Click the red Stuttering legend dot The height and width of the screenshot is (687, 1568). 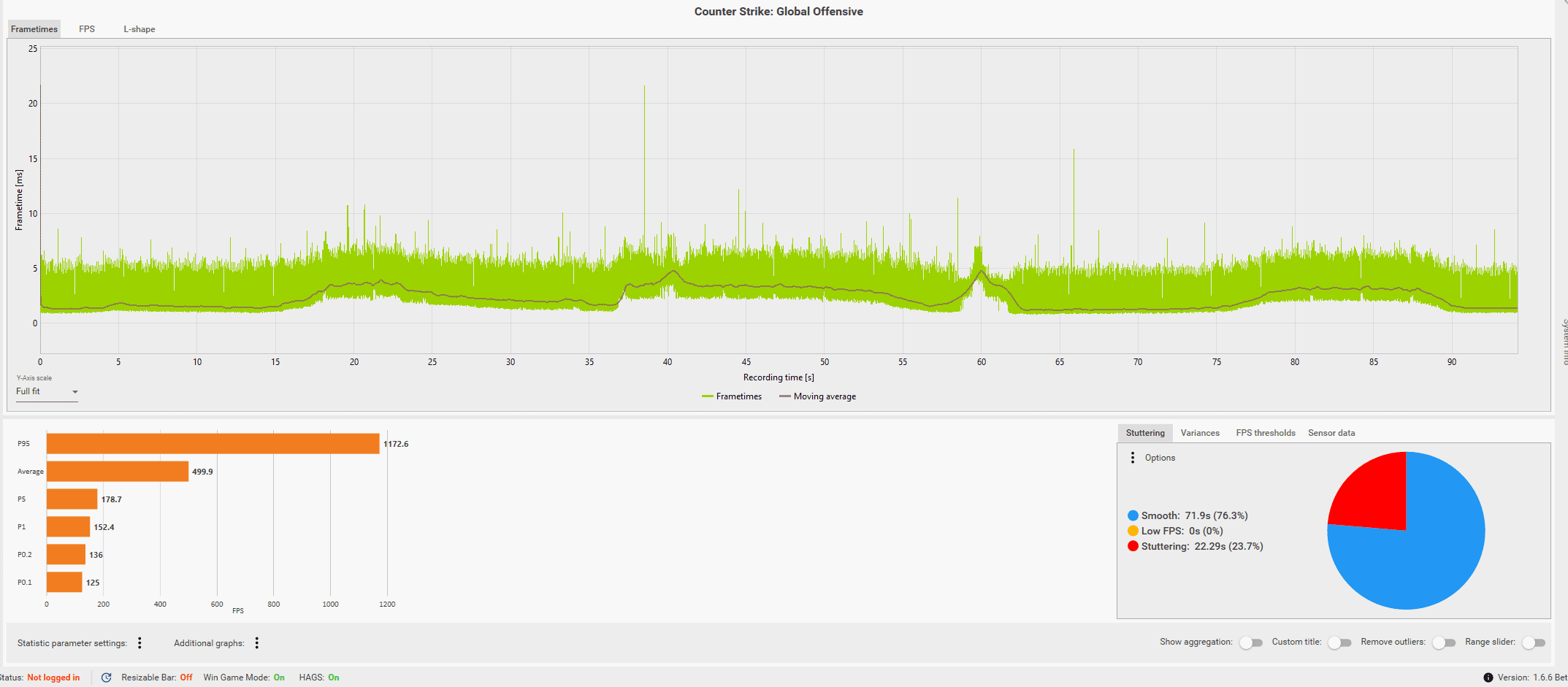pos(1133,546)
